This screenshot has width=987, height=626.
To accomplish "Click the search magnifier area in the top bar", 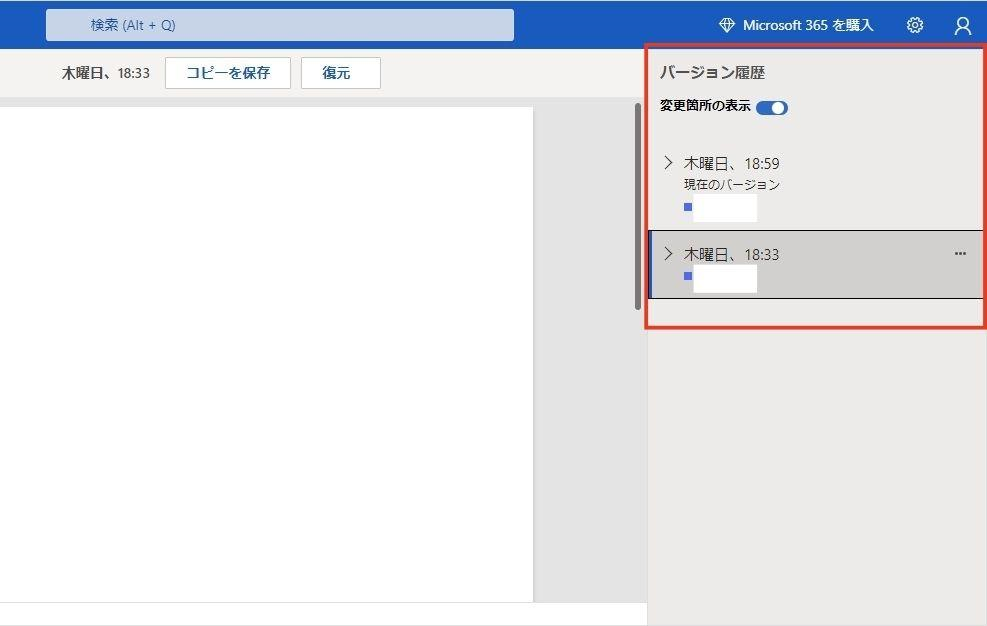I will tap(280, 24).
